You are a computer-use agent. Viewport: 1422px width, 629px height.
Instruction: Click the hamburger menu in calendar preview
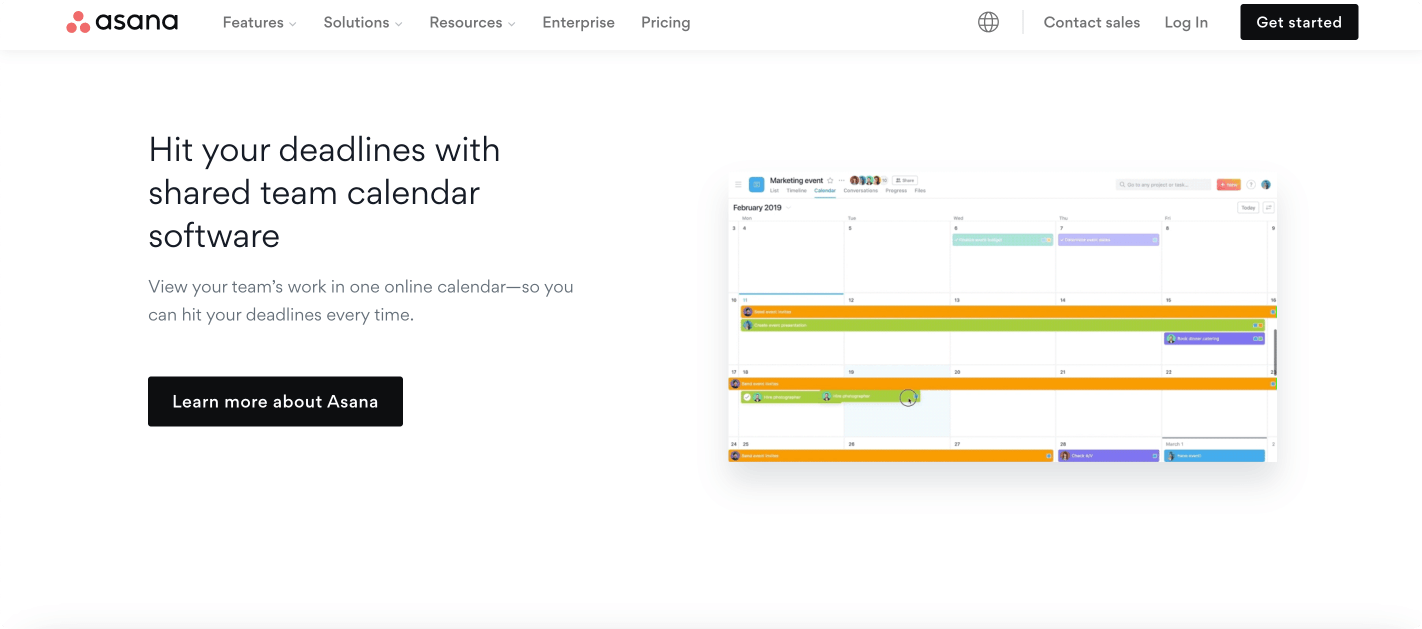[x=738, y=184]
